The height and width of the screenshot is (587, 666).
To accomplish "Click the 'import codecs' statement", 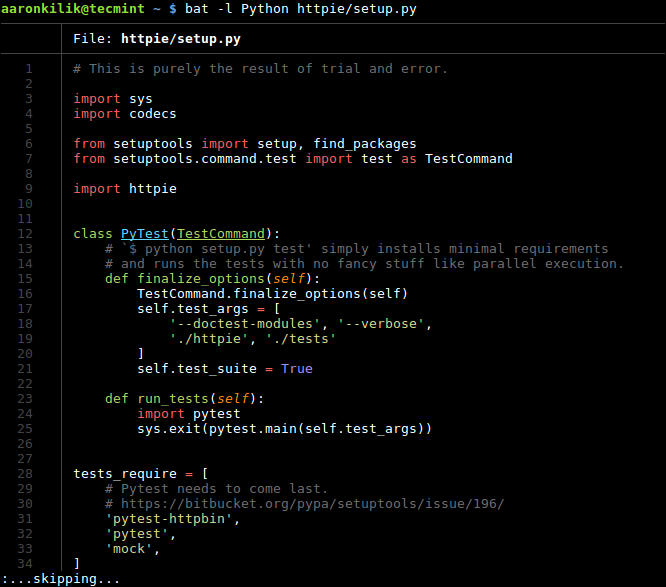I will [x=125, y=114].
